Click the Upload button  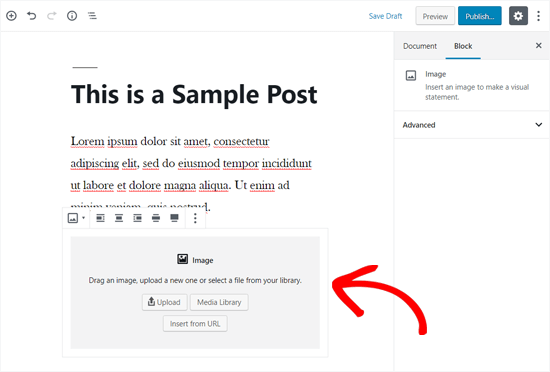click(x=165, y=302)
